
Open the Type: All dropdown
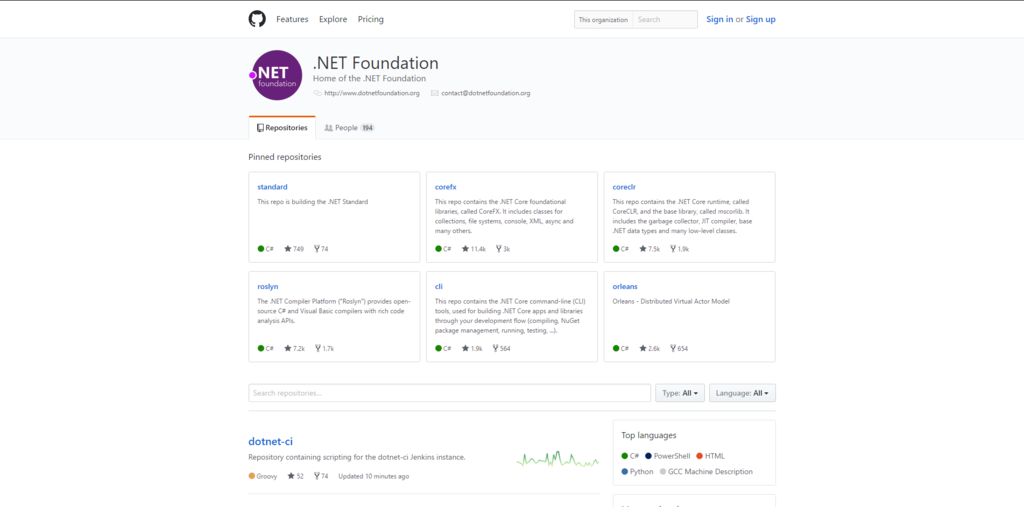680,393
